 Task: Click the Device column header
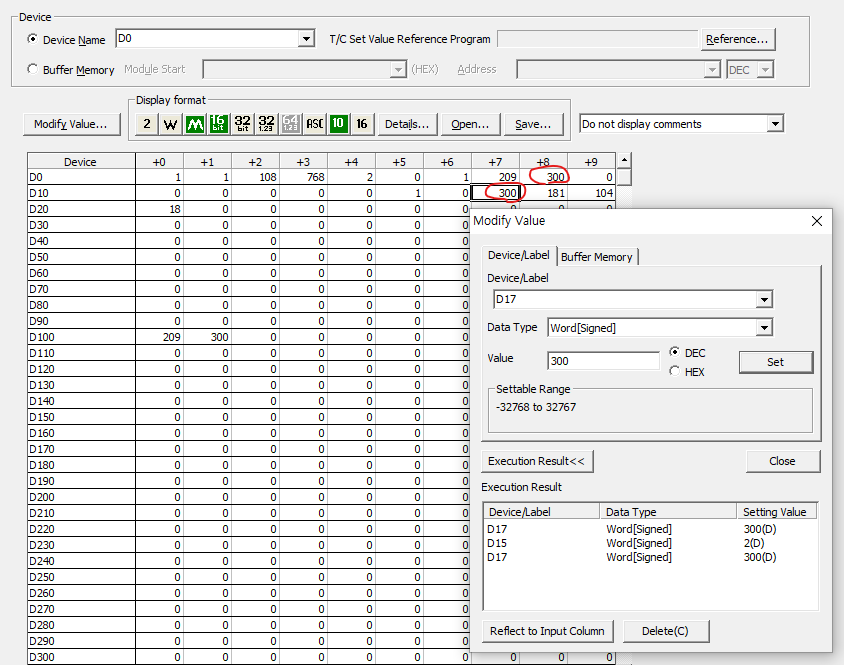[81, 162]
